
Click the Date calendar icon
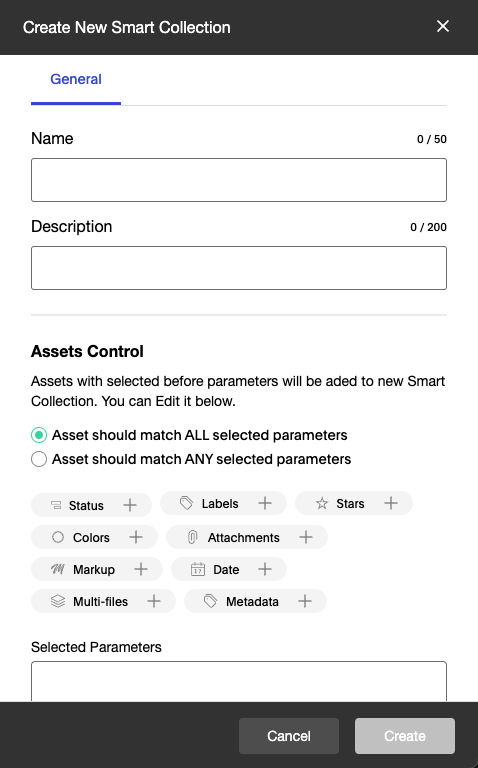coord(197,569)
